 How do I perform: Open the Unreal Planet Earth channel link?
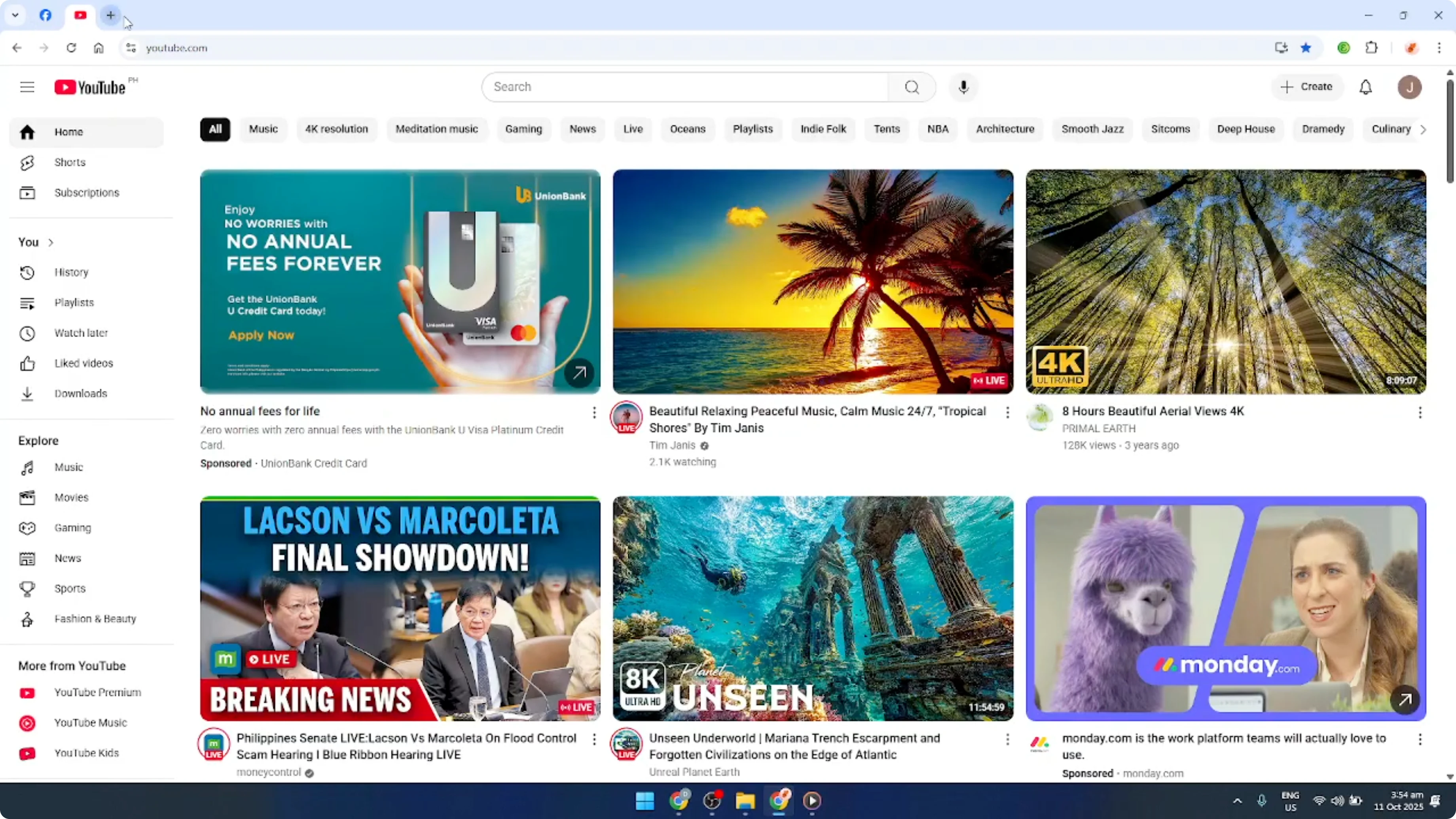[x=694, y=772]
